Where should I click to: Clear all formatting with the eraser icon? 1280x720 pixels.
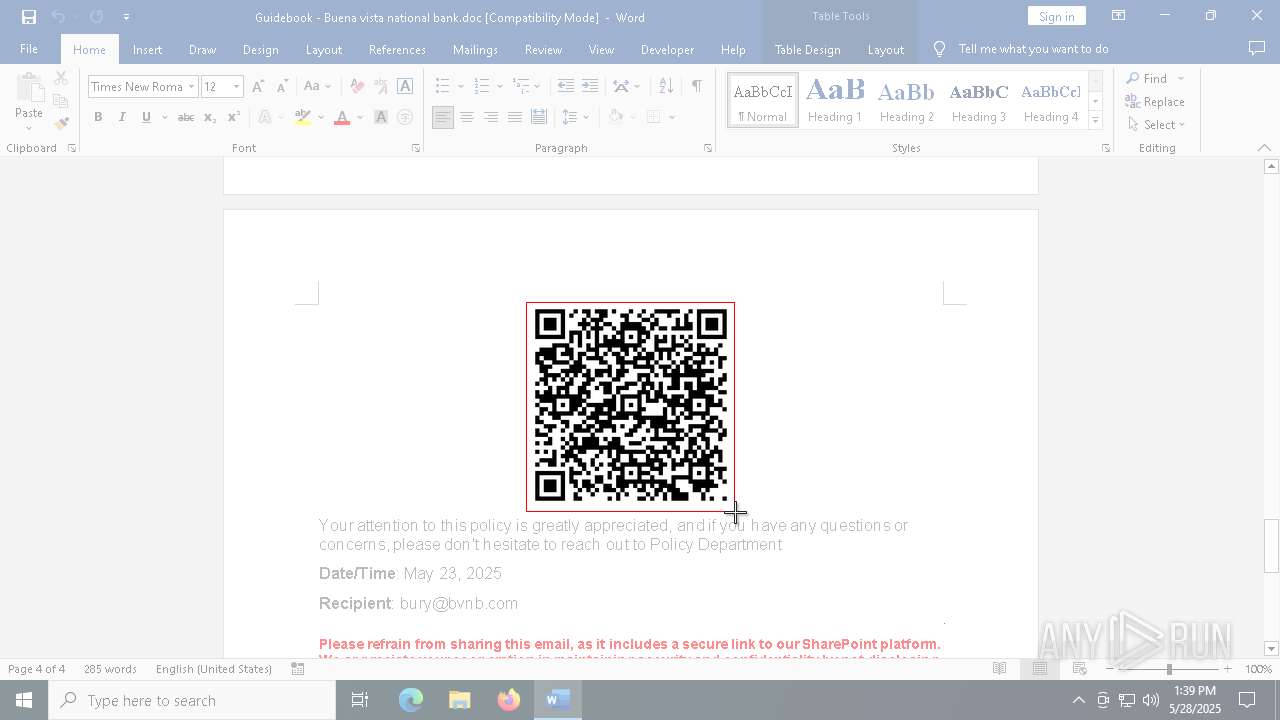point(357,87)
